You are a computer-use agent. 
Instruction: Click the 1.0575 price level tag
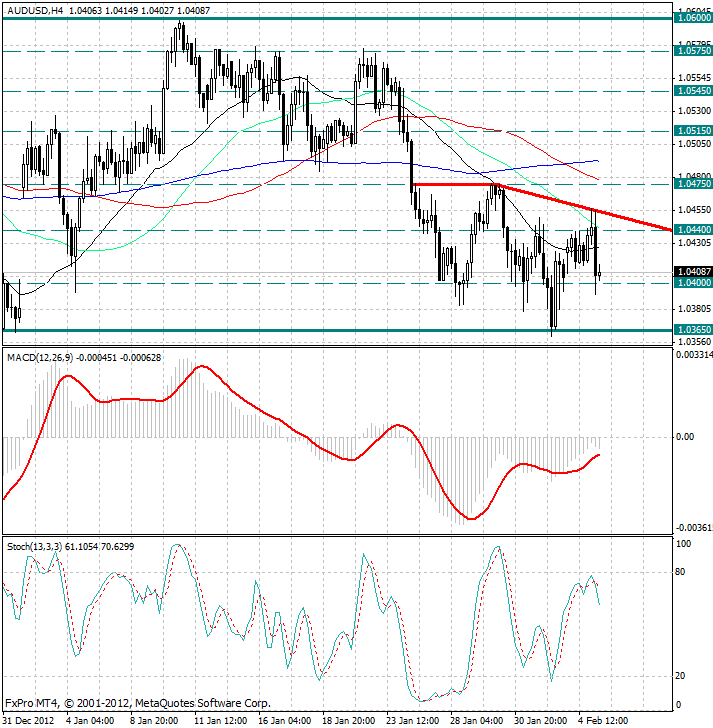(x=692, y=49)
